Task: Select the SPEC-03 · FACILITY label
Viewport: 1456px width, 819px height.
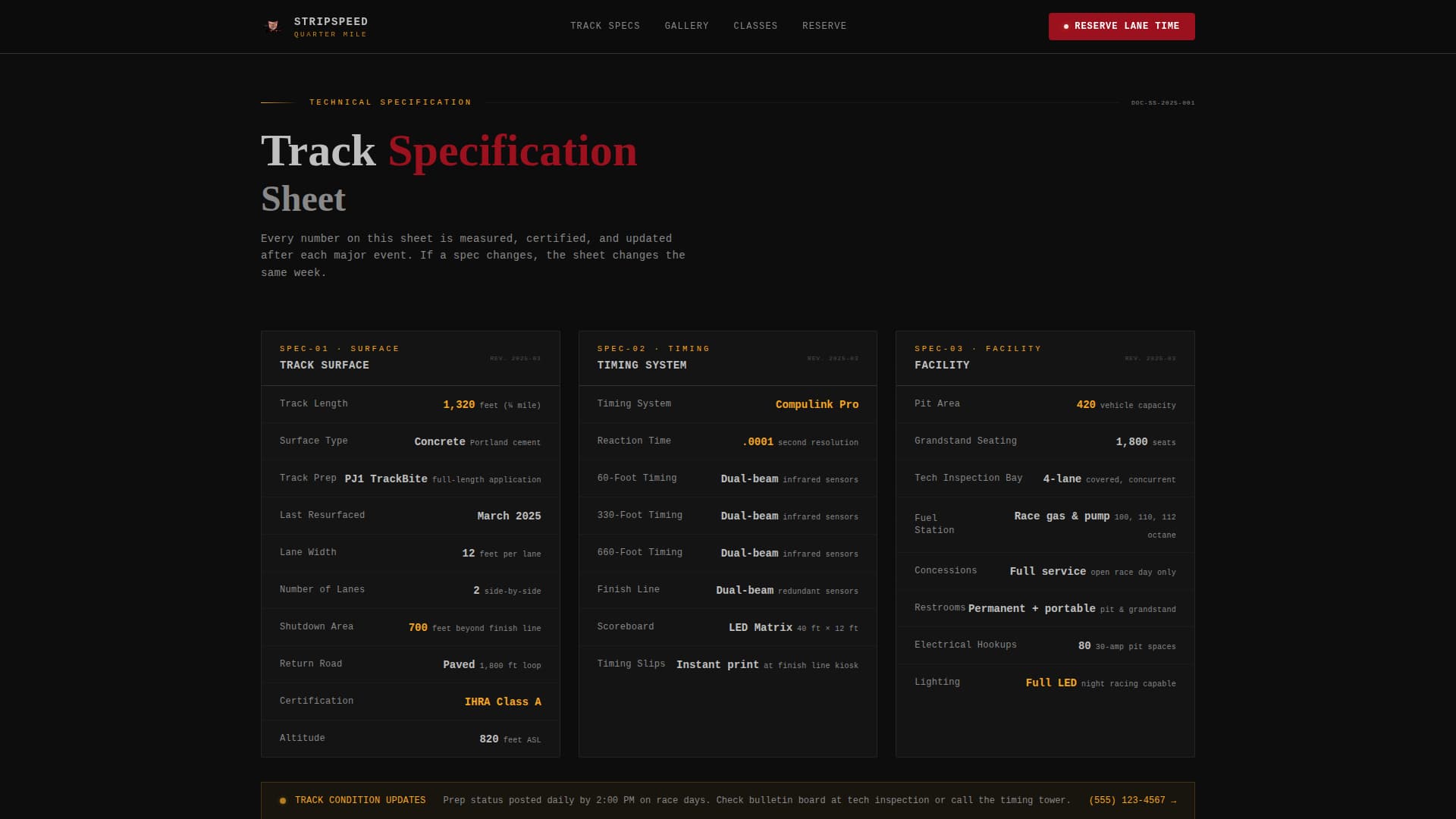Action: [x=978, y=349]
